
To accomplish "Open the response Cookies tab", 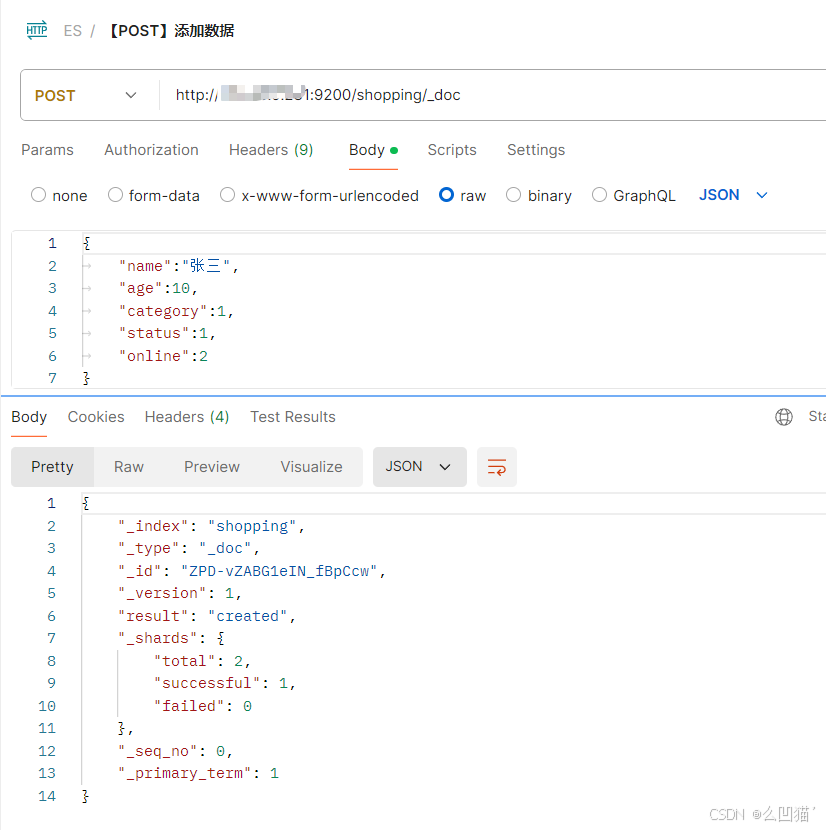I will point(96,417).
